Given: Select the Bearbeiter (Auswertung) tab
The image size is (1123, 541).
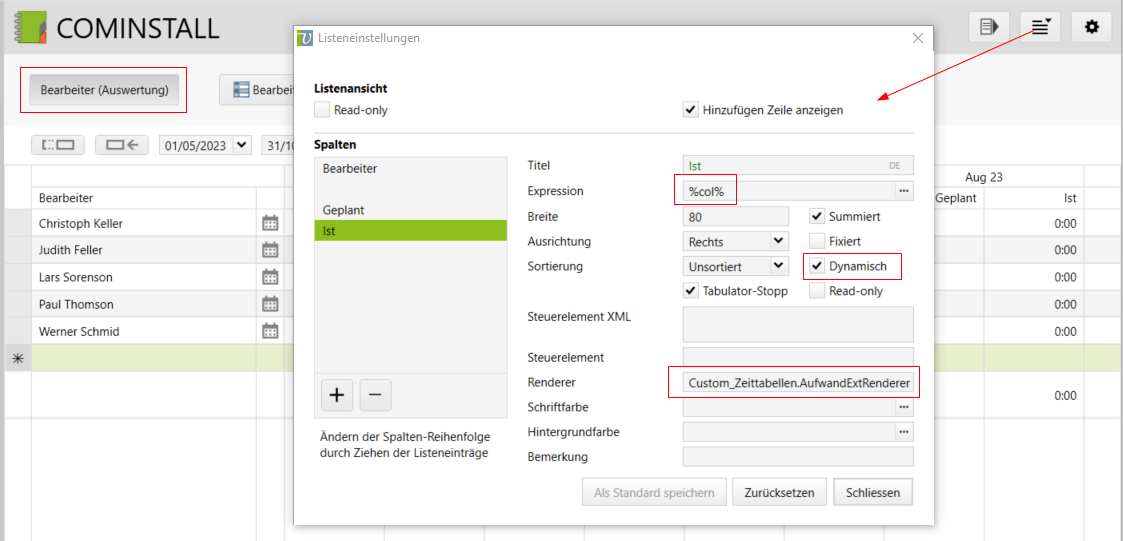Looking at the screenshot, I should tap(104, 90).
